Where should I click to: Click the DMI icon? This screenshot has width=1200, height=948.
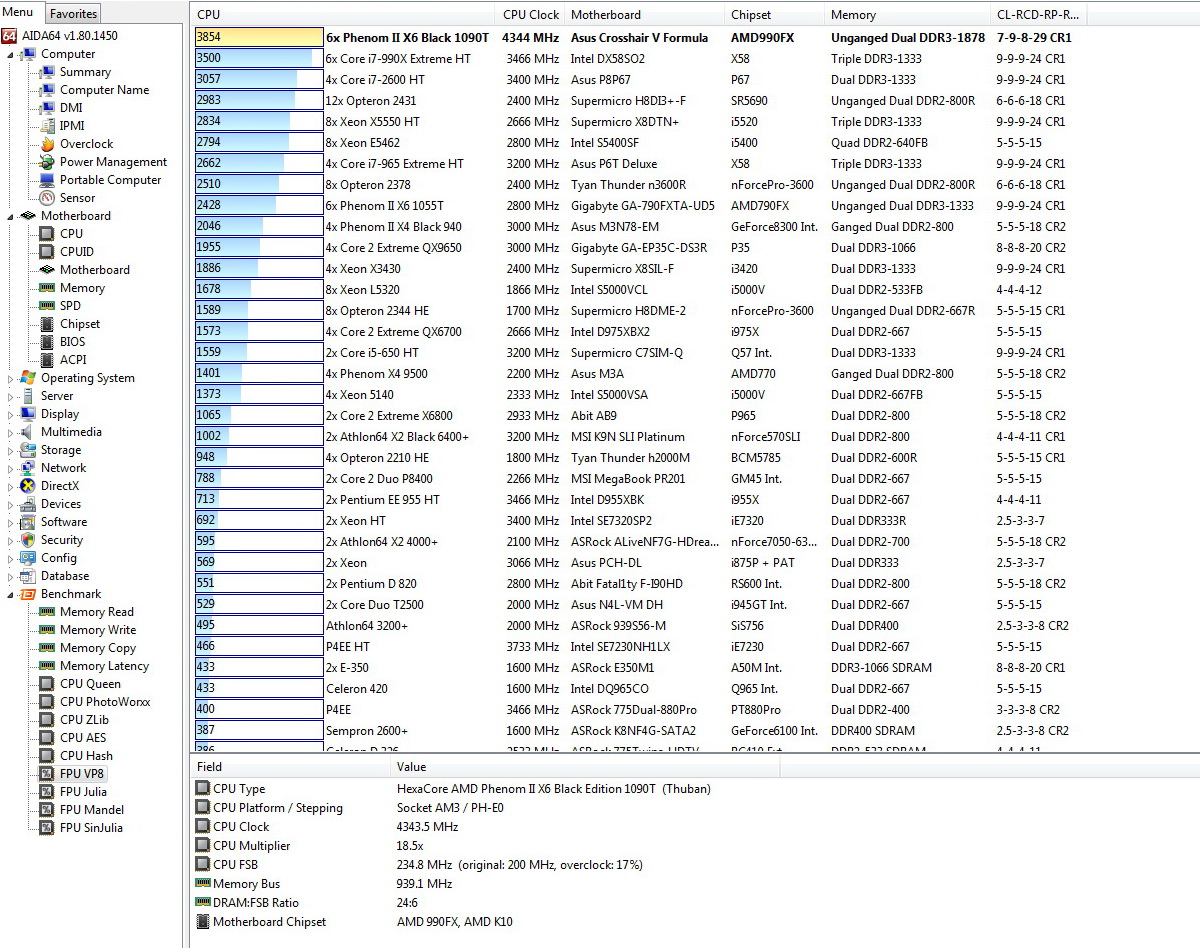click(x=47, y=108)
